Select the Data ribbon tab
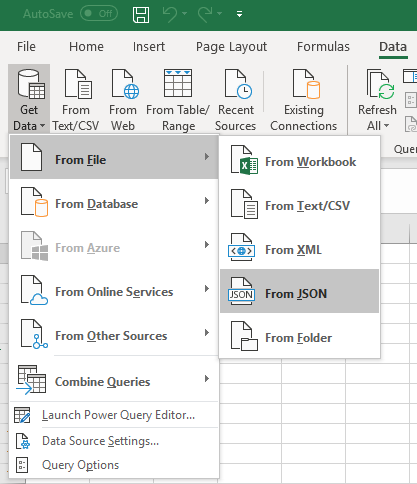Viewport: 417px width, 484px height. click(x=393, y=46)
